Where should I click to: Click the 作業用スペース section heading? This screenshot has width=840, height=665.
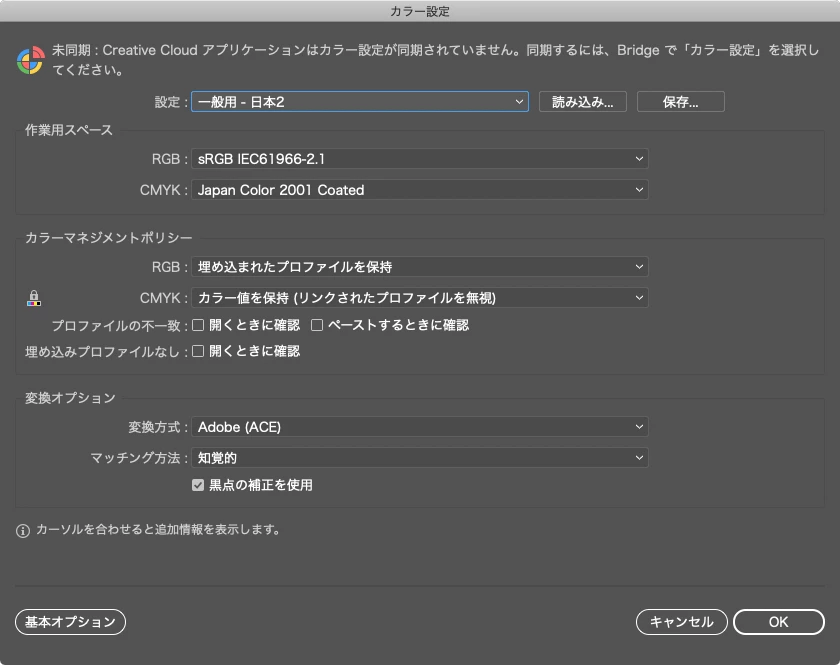(69, 130)
